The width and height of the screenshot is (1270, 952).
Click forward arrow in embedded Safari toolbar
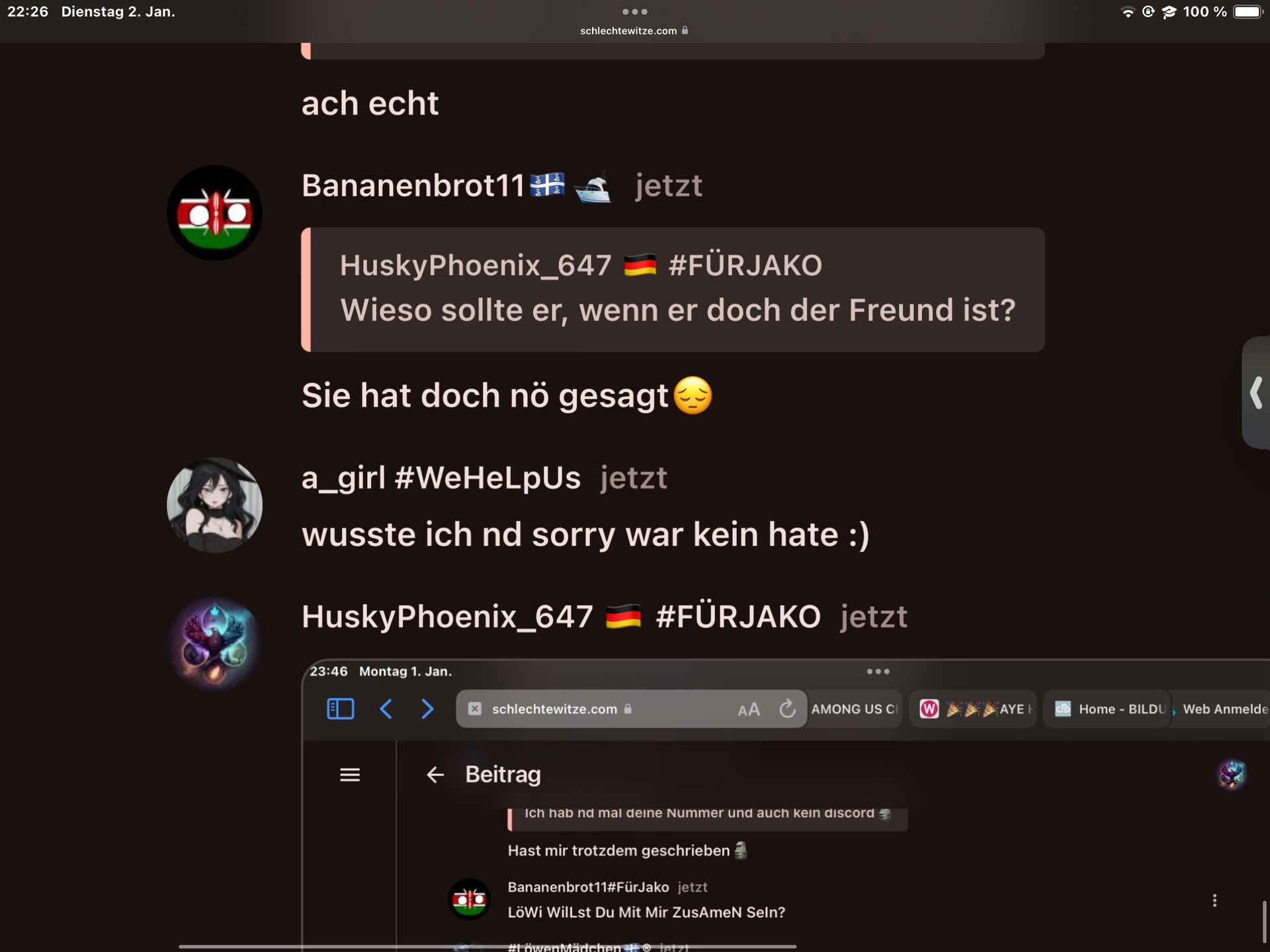(x=427, y=709)
